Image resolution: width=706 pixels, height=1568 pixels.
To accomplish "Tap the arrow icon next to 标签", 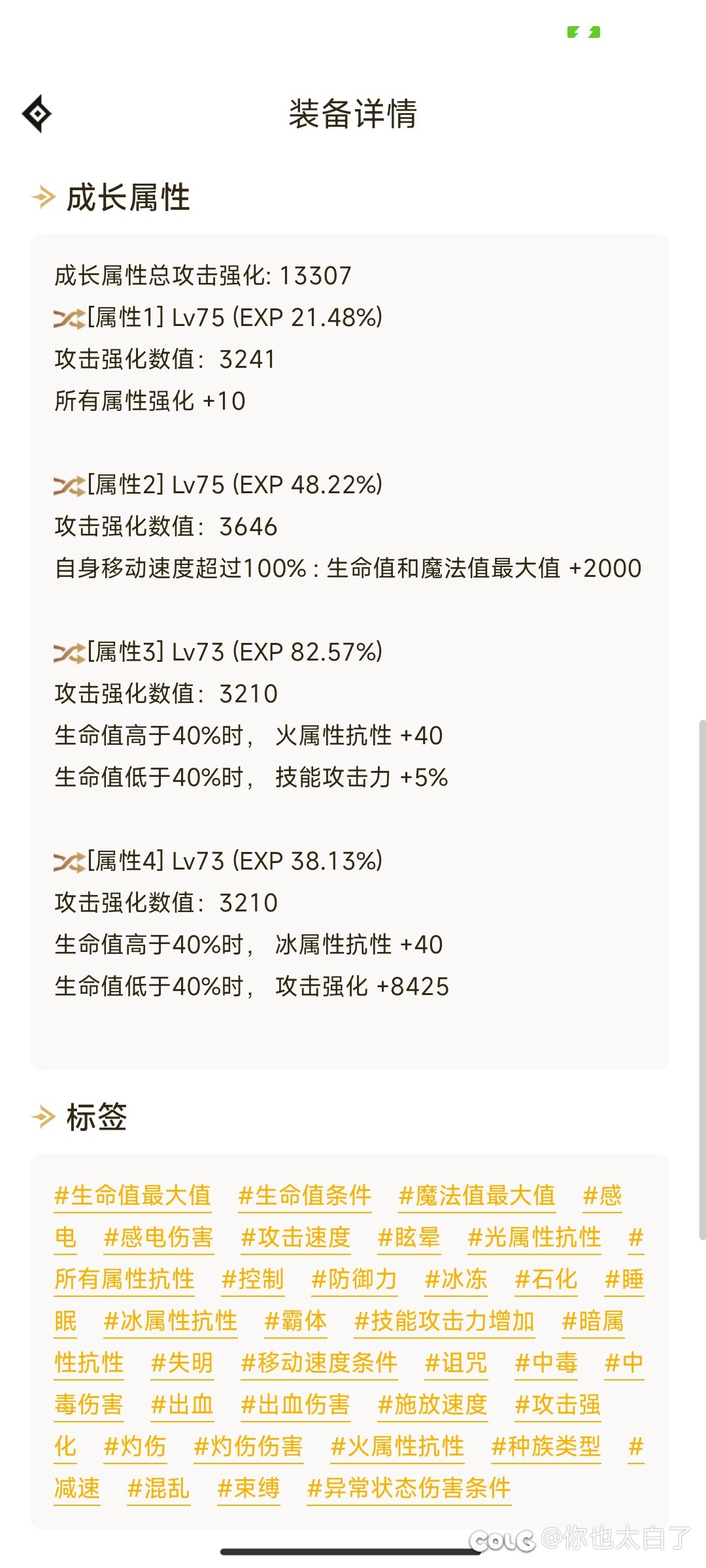I will coord(44,1117).
